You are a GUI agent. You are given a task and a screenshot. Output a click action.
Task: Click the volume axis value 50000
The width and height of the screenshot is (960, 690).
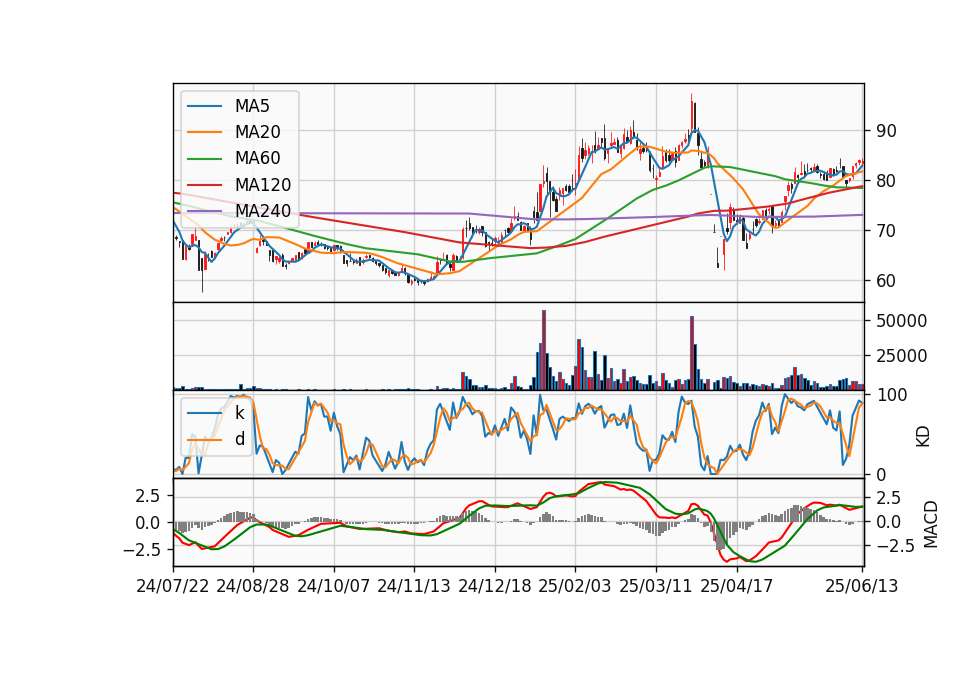pyautogui.click(x=901, y=321)
